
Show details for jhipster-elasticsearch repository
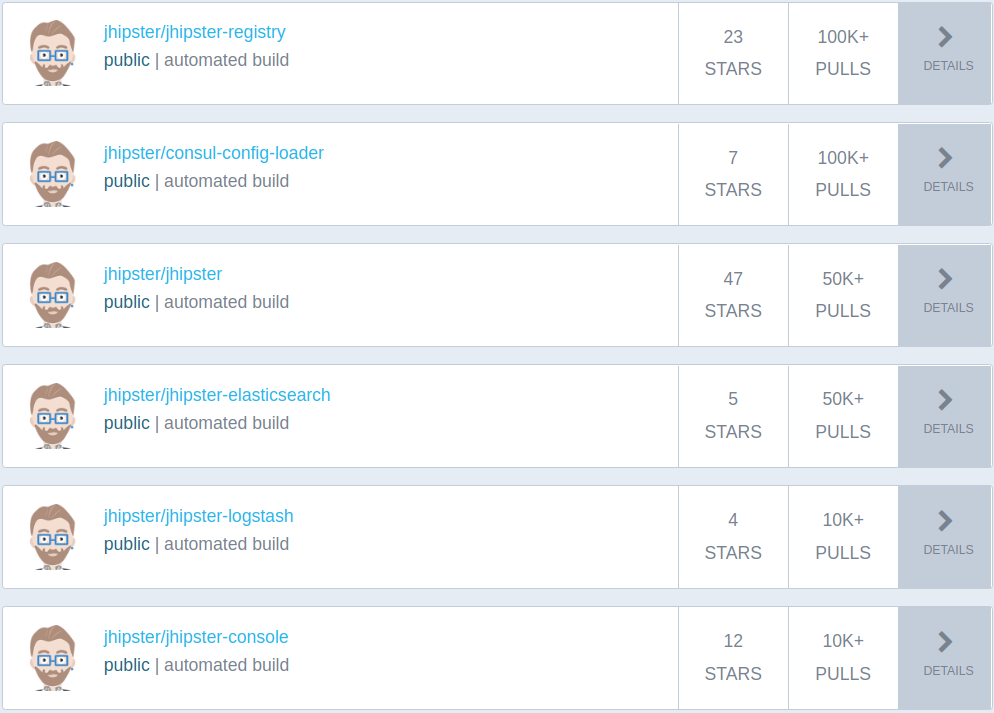[946, 401]
